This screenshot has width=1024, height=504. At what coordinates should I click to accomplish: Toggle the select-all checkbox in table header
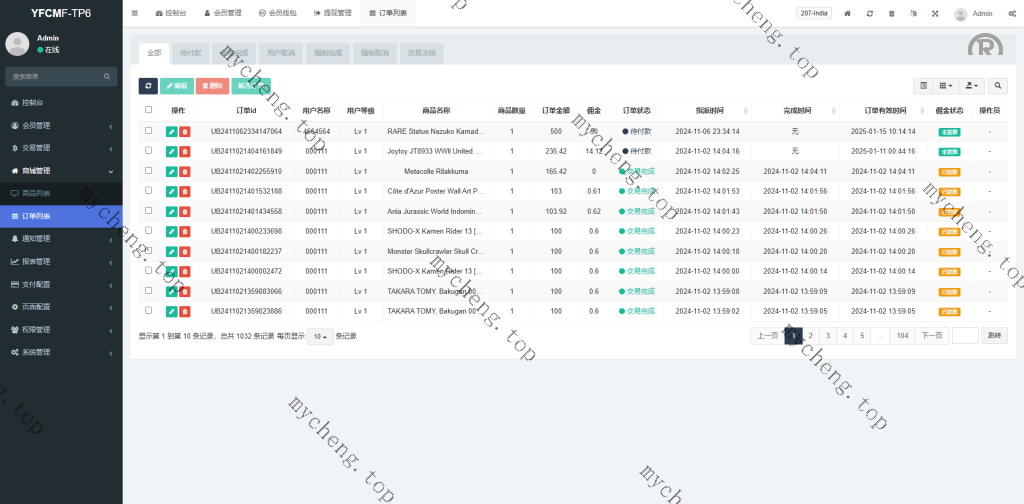click(x=149, y=110)
